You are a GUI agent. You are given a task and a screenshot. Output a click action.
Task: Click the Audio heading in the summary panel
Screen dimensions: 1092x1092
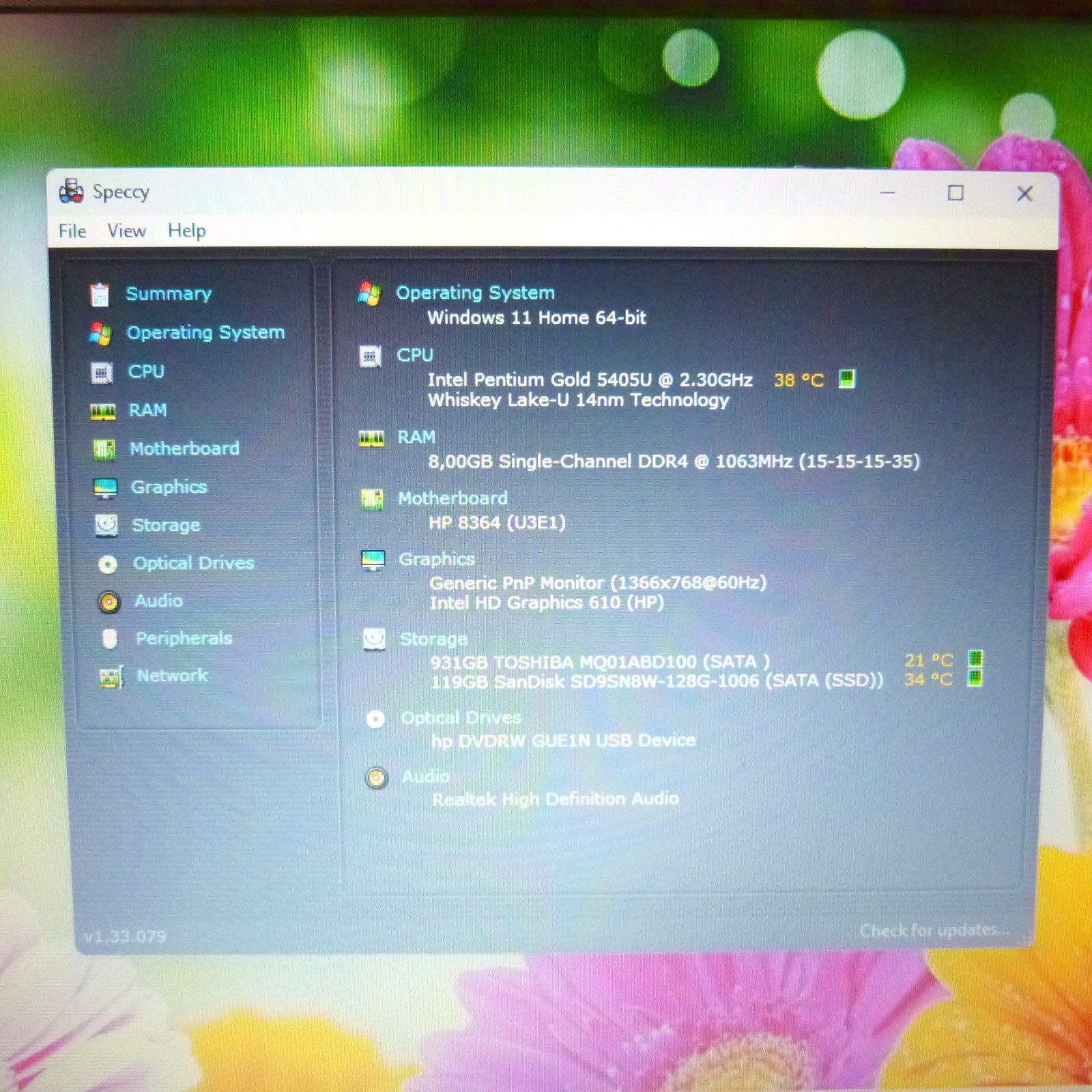point(426,777)
